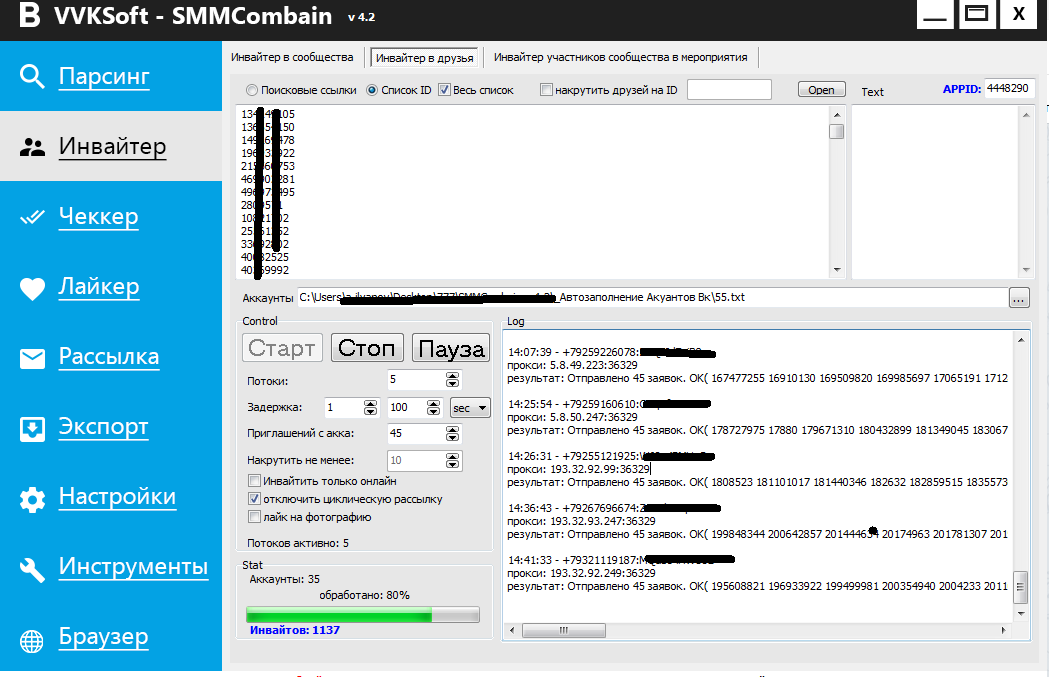Click the Лайкер heart icon
The width and height of the screenshot is (1049, 677).
coord(33,288)
